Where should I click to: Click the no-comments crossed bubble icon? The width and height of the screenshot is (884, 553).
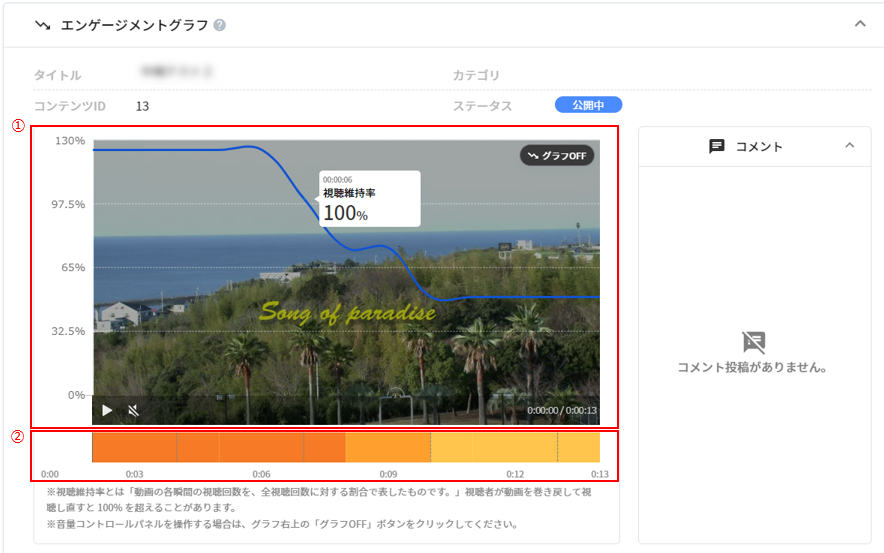coord(754,342)
